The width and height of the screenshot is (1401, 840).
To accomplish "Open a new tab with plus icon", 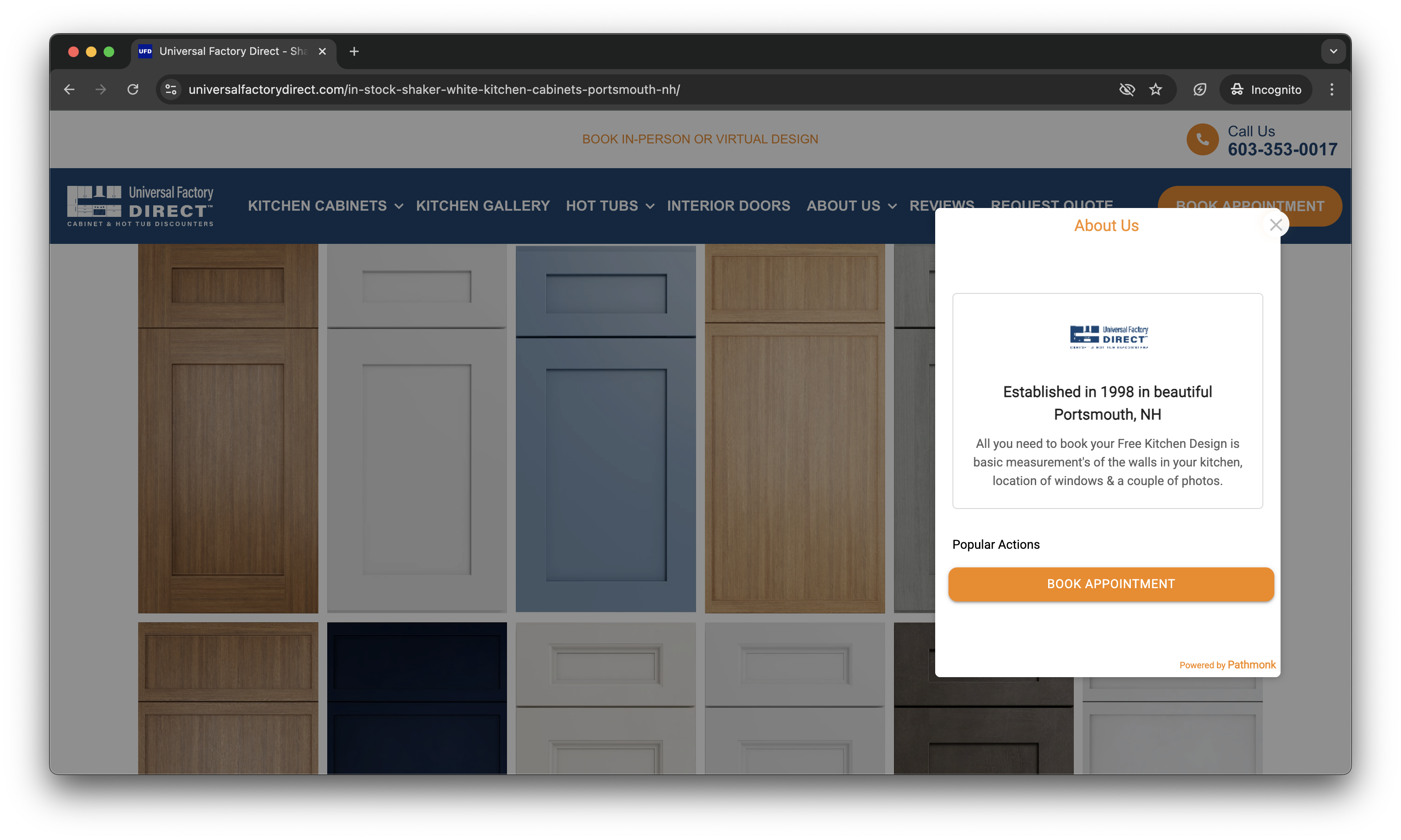I will coord(354,51).
